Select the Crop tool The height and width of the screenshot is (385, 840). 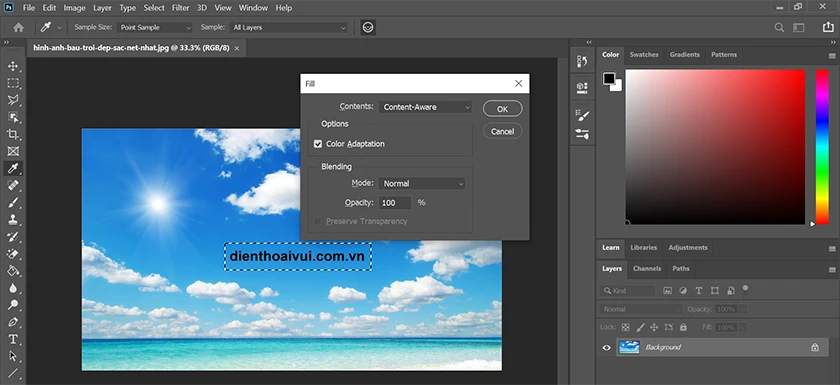[x=13, y=134]
